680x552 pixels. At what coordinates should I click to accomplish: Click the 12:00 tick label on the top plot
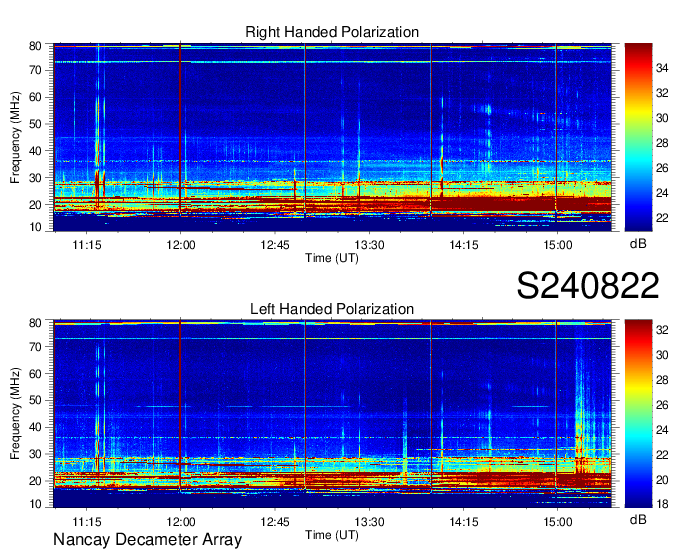coord(181,245)
